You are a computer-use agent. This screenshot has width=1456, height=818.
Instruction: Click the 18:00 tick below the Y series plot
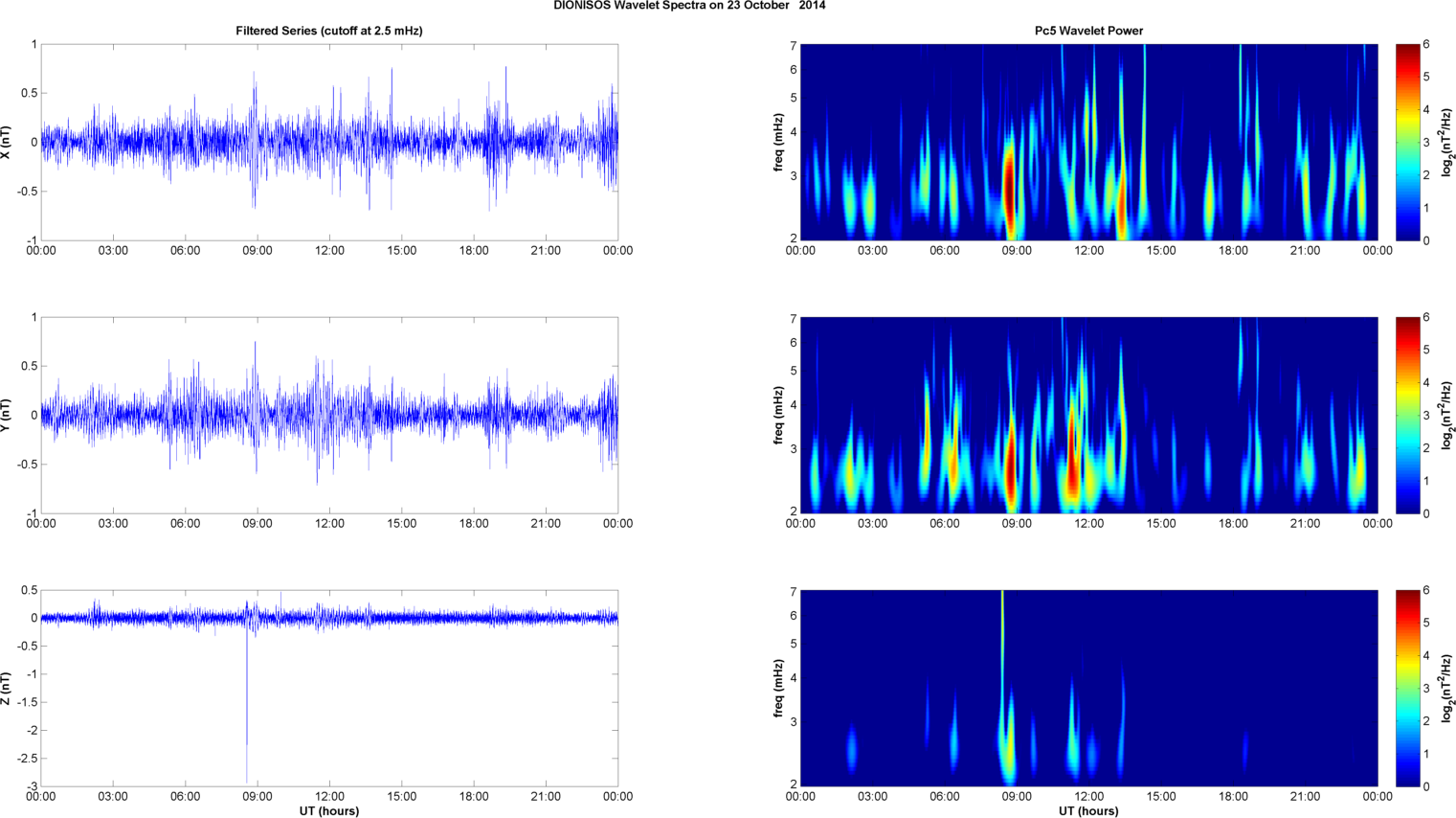[474, 524]
